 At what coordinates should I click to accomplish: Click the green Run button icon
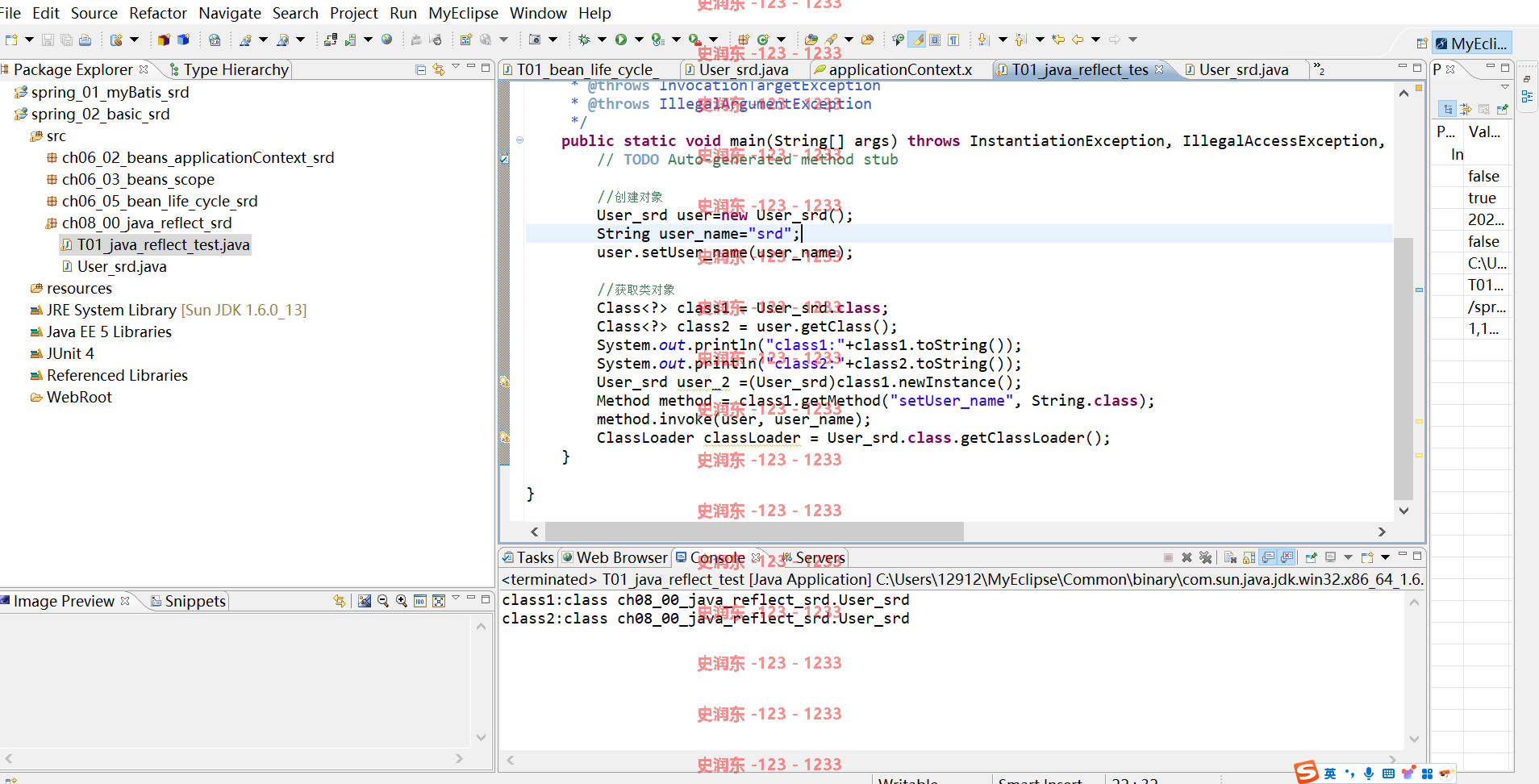[x=621, y=40]
